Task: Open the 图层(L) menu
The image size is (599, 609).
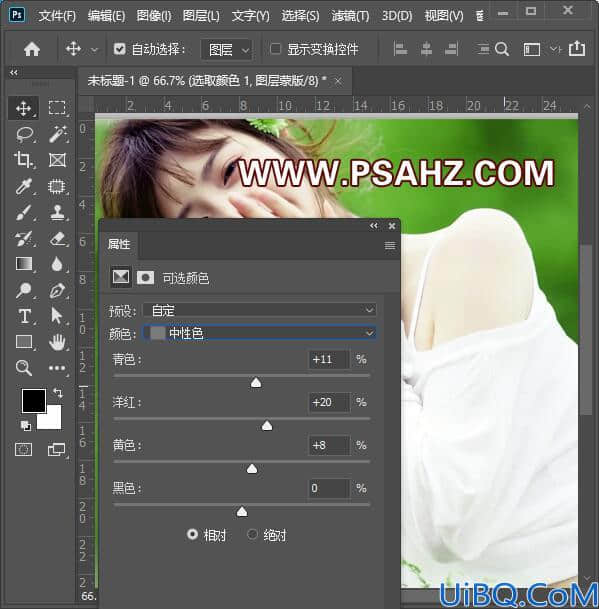Action: [x=201, y=16]
